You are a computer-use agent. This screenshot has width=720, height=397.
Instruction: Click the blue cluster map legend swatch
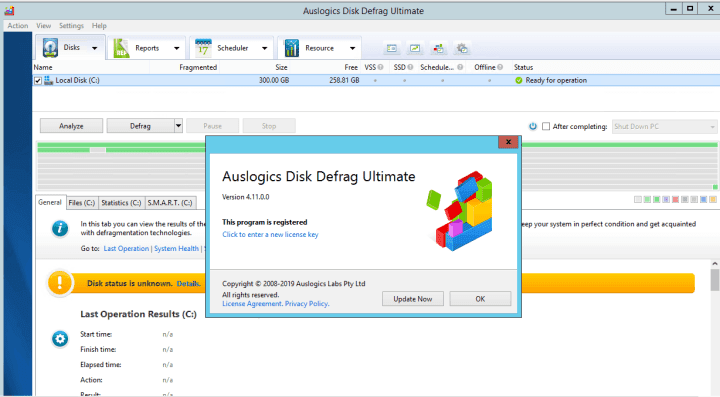coord(703,200)
